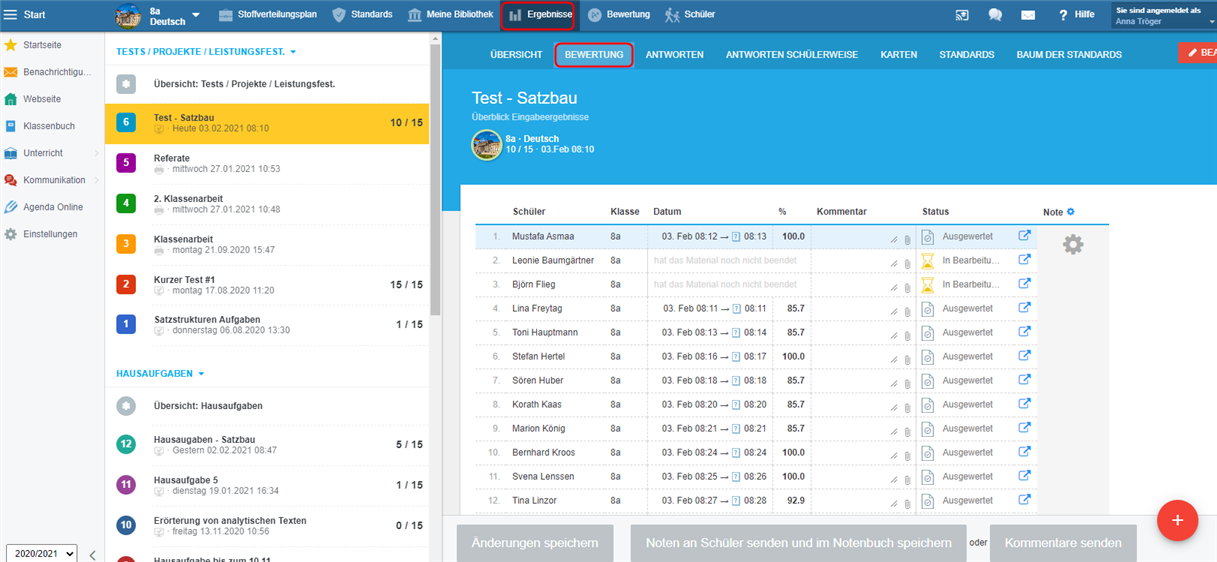The image size is (1217, 562).
Task: Open Lina Freytag's external link icon
Action: tap(1024, 308)
